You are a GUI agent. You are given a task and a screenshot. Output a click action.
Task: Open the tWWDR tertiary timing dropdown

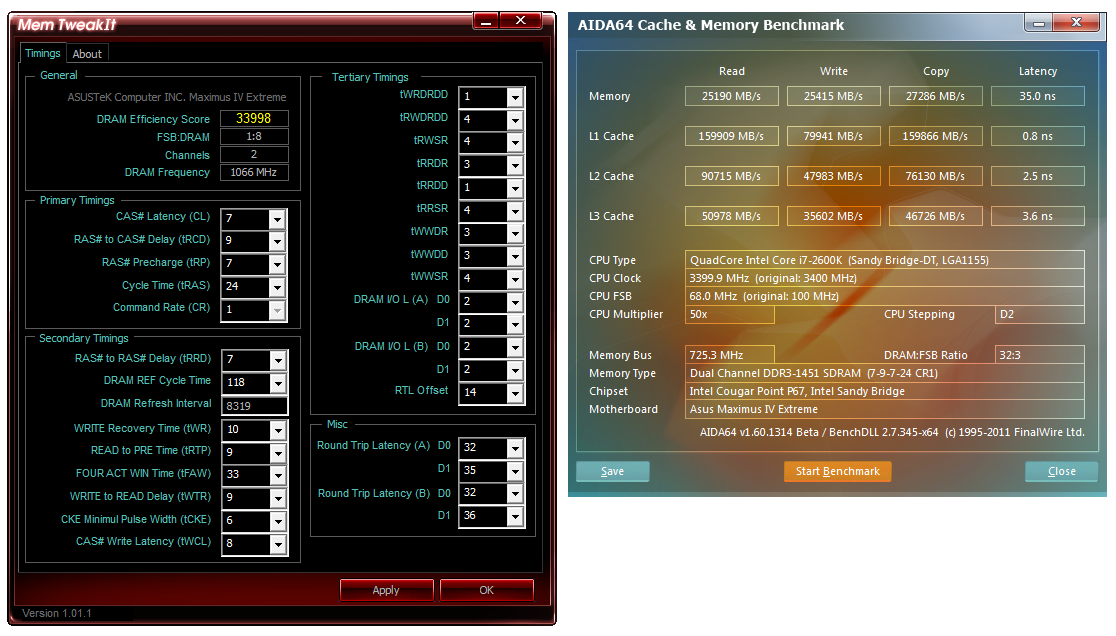(x=515, y=233)
